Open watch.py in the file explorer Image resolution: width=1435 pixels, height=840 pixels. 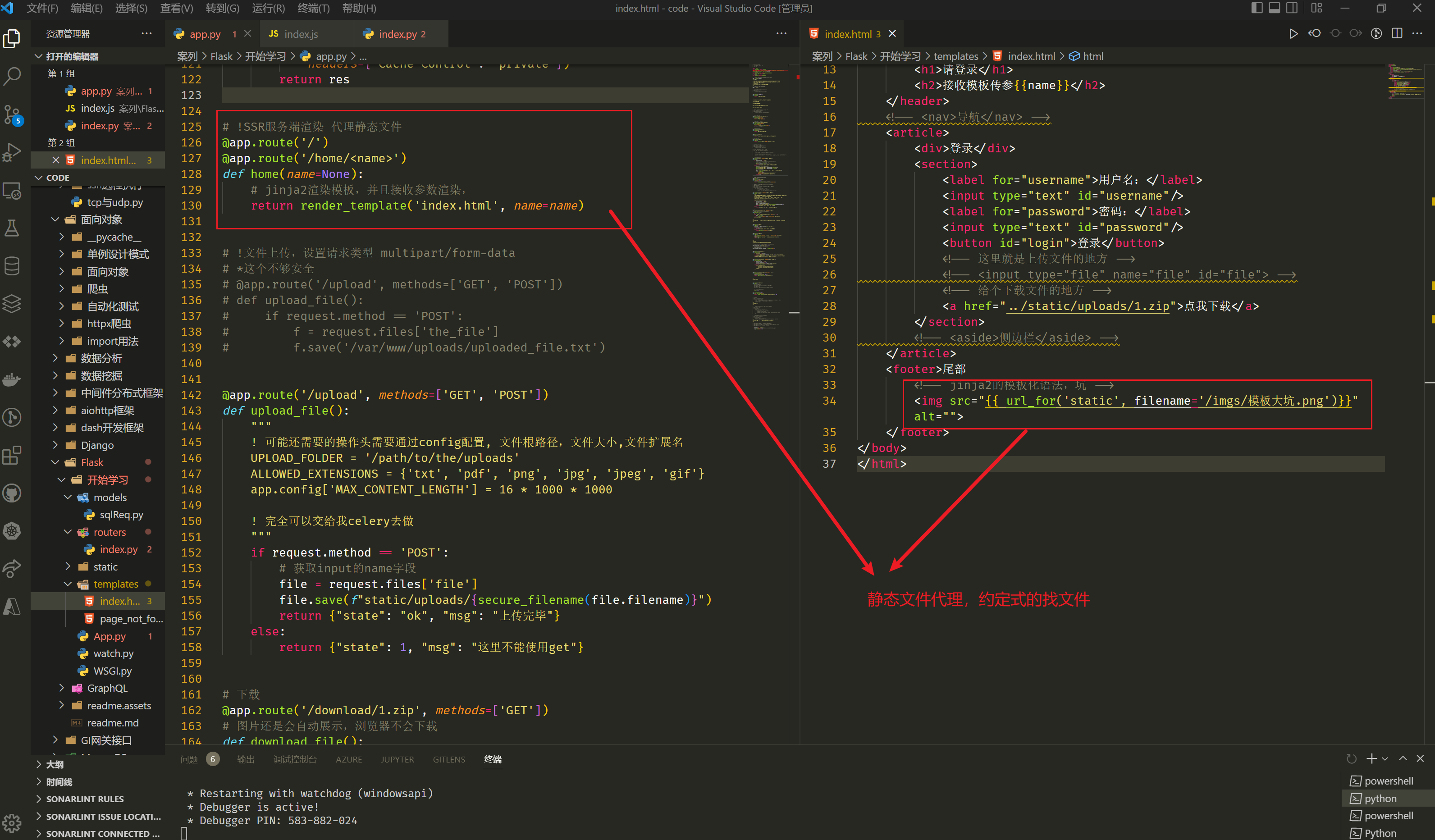113,653
